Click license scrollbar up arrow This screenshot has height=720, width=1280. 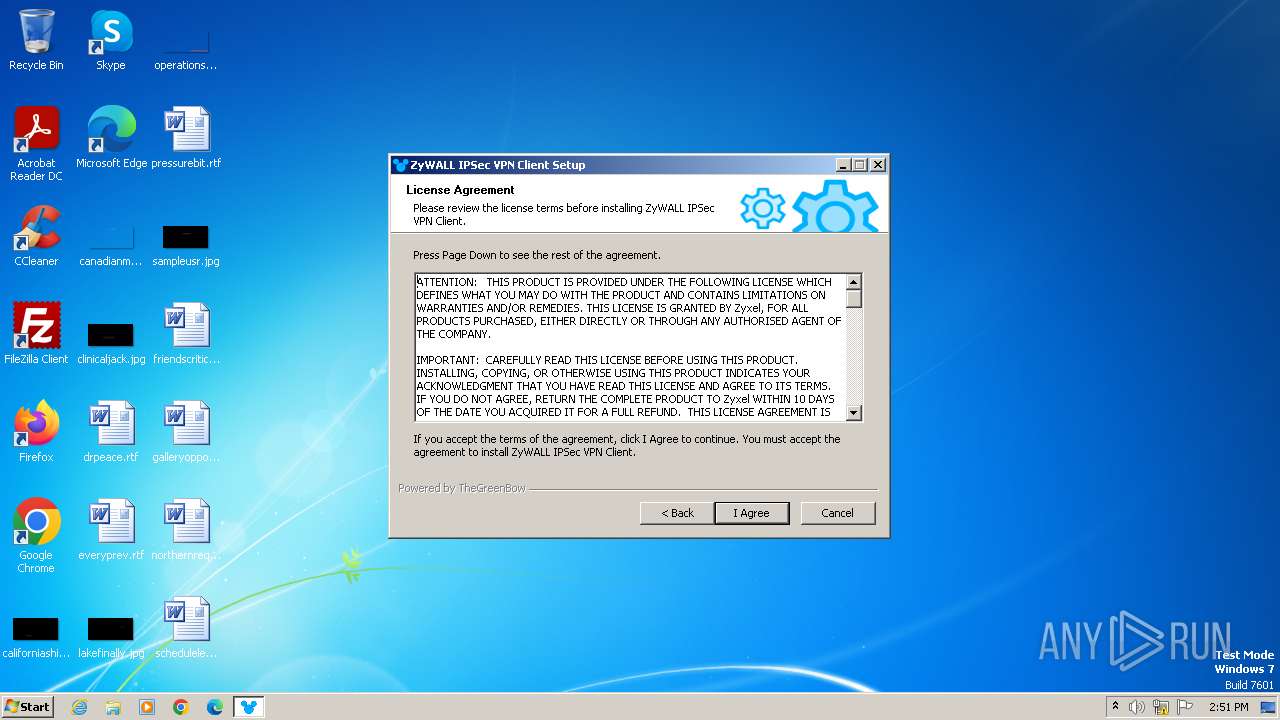coord(854,282)
